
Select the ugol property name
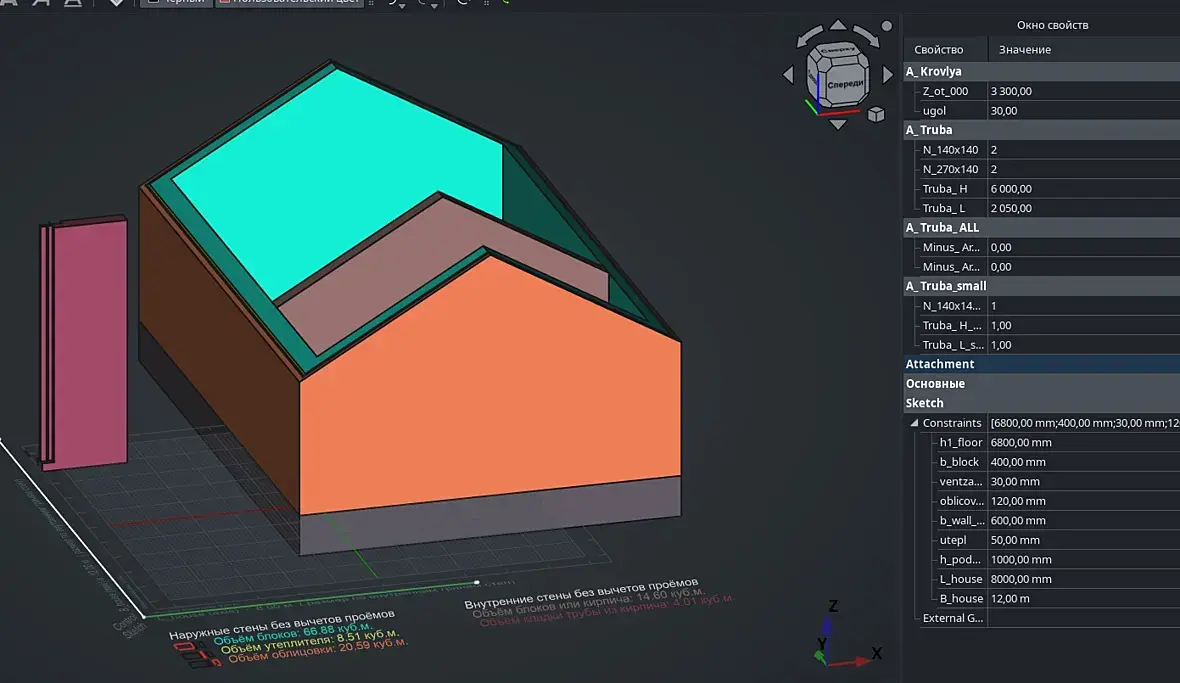[934, 111]
